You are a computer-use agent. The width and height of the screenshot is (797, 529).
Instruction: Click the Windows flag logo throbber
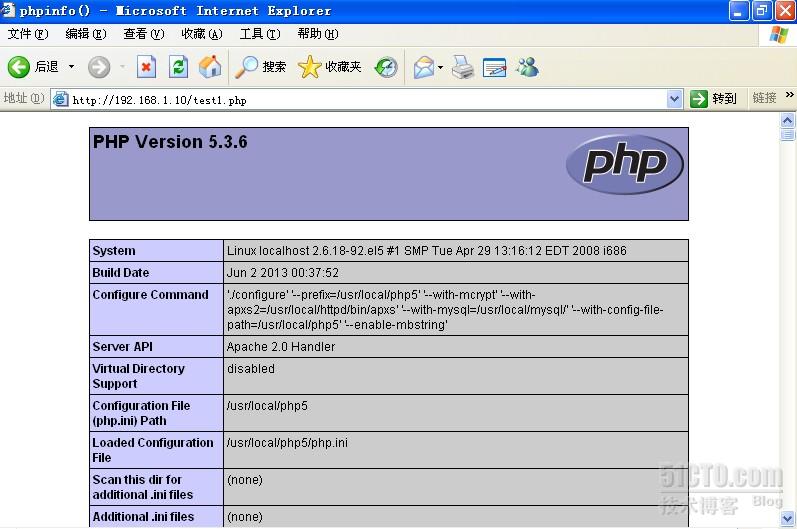click(x=779, y=35)
